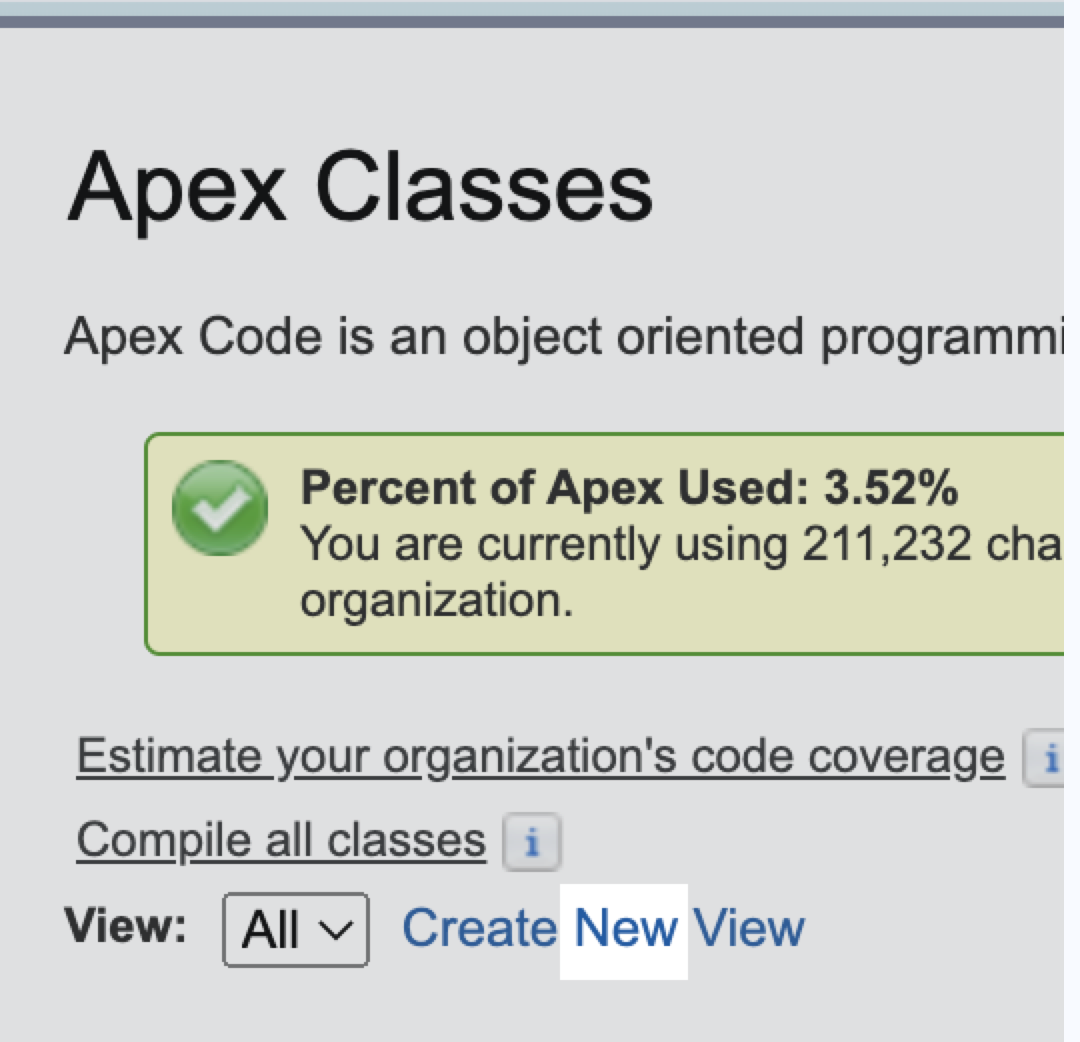This screenshot has height=1042, width=1080.
Task: Click the line starting You are currently using
Action: (x=680, y=545)
